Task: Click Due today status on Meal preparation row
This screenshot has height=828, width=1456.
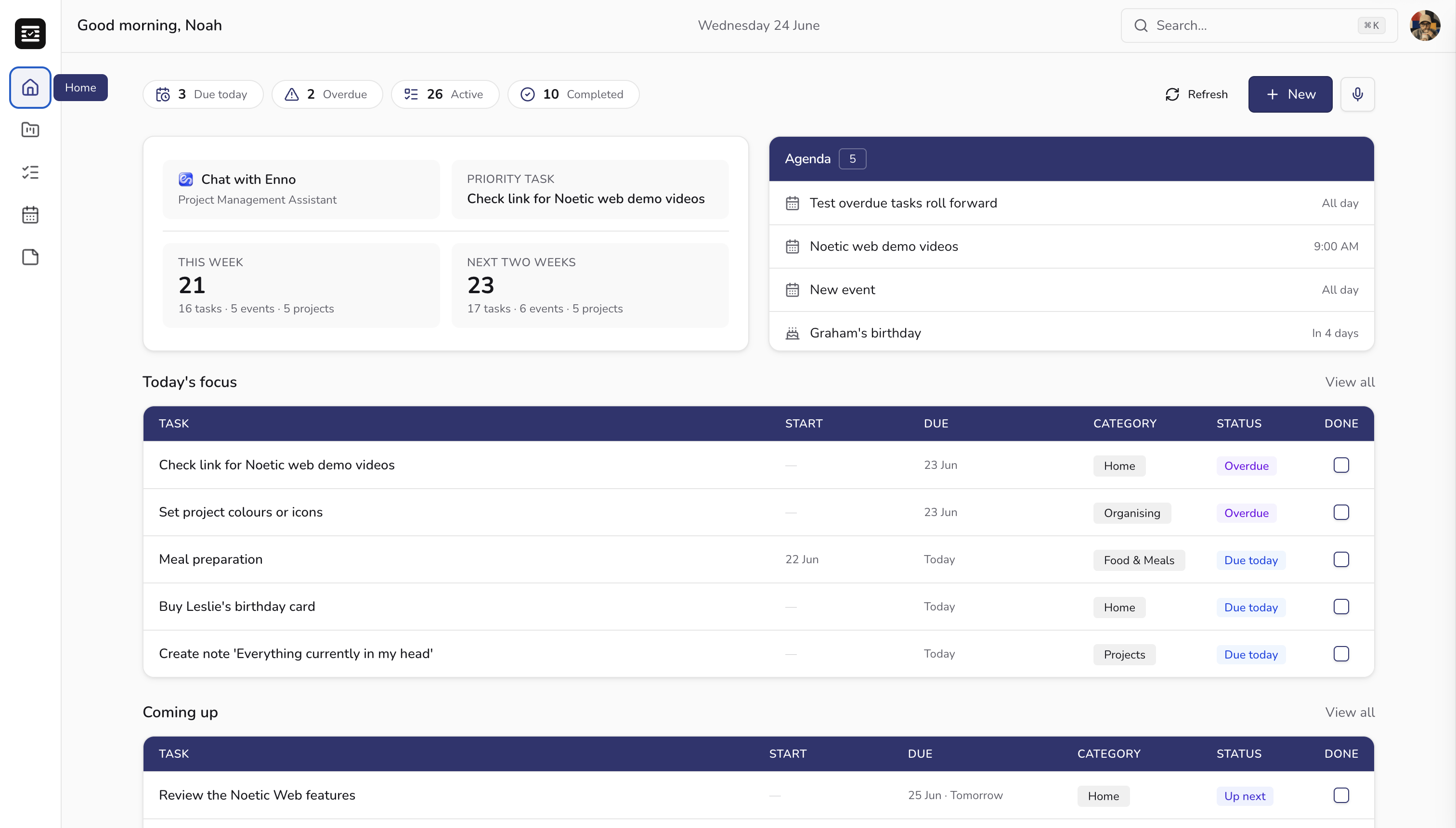Action: [1251, 560]
